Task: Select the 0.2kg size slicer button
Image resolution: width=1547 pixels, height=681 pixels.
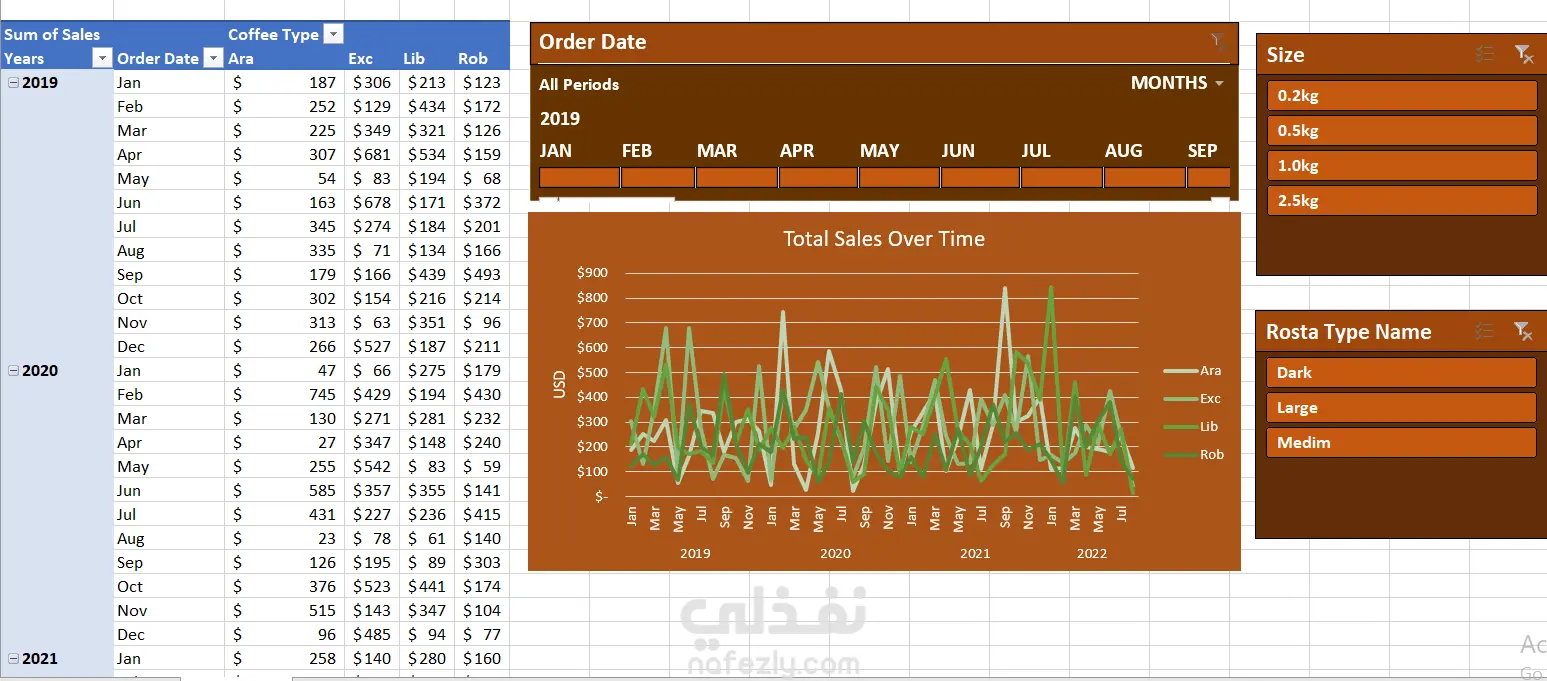Action: (1402, 96)
